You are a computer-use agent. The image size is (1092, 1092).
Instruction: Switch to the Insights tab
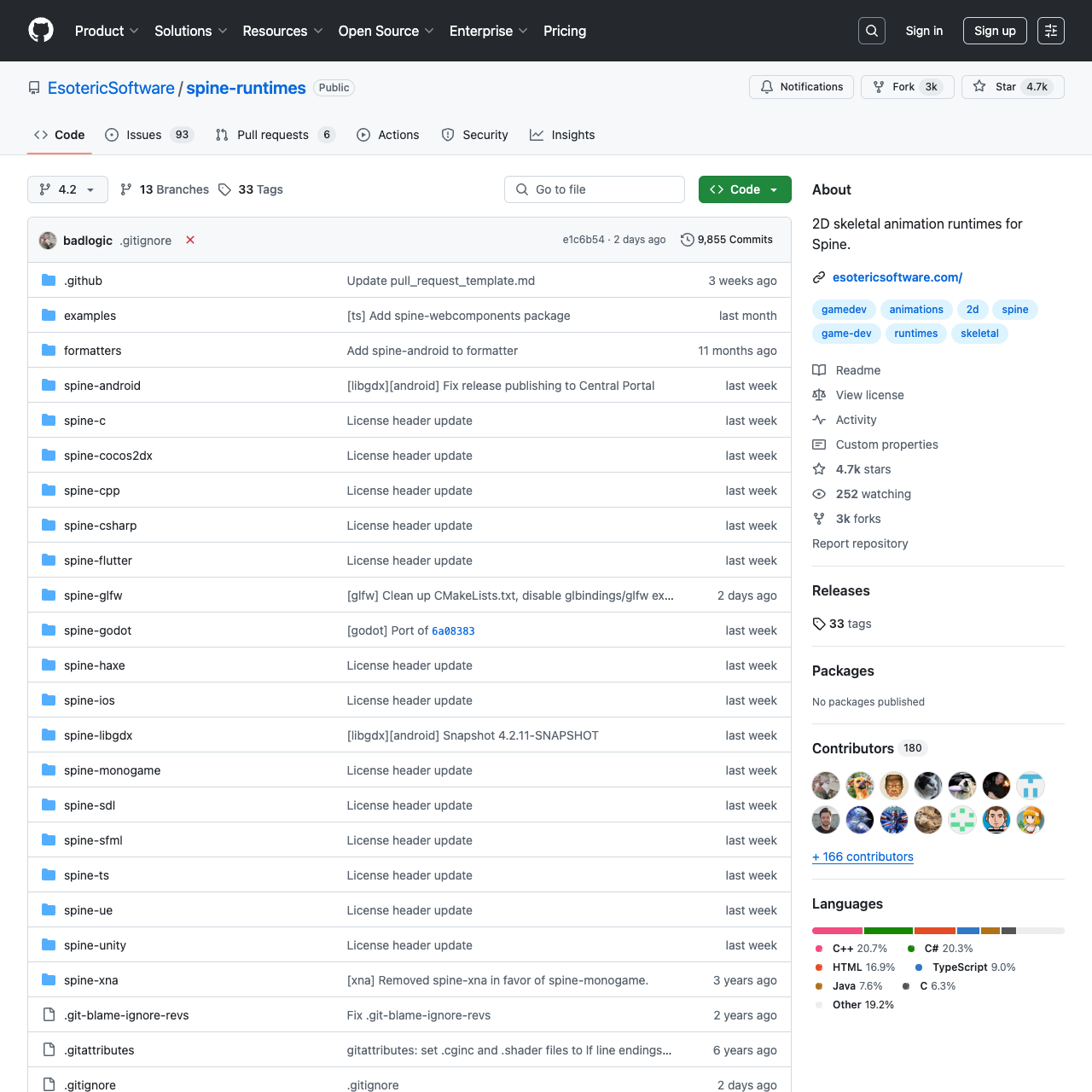click(563, 135)
